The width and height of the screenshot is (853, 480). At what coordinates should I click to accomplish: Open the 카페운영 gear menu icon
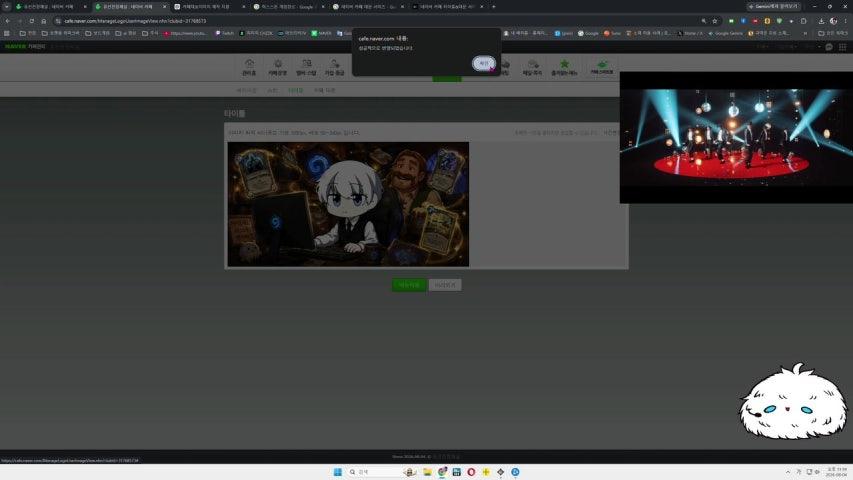pyautogui.click(x=277, y=67)
